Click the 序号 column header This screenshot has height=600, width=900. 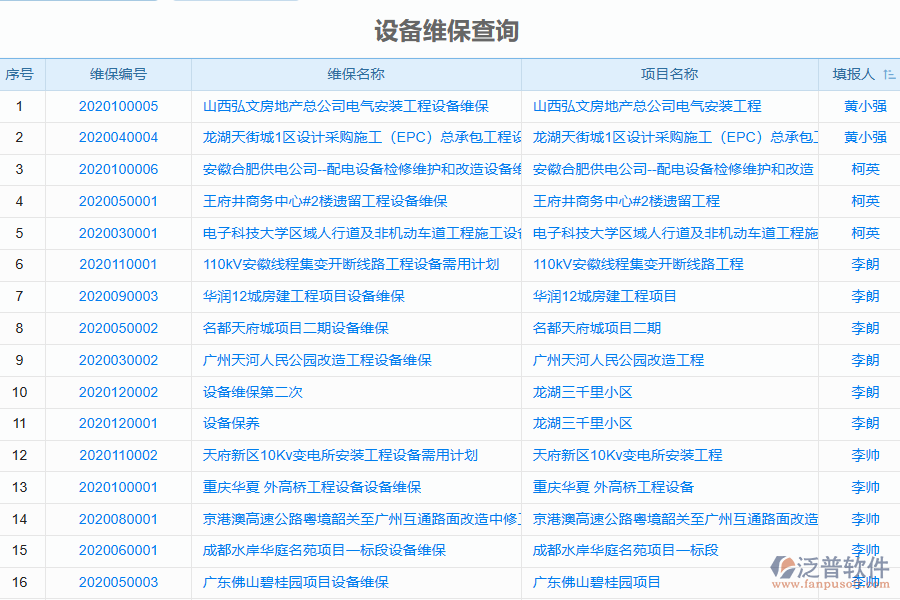tap(19, 73)
